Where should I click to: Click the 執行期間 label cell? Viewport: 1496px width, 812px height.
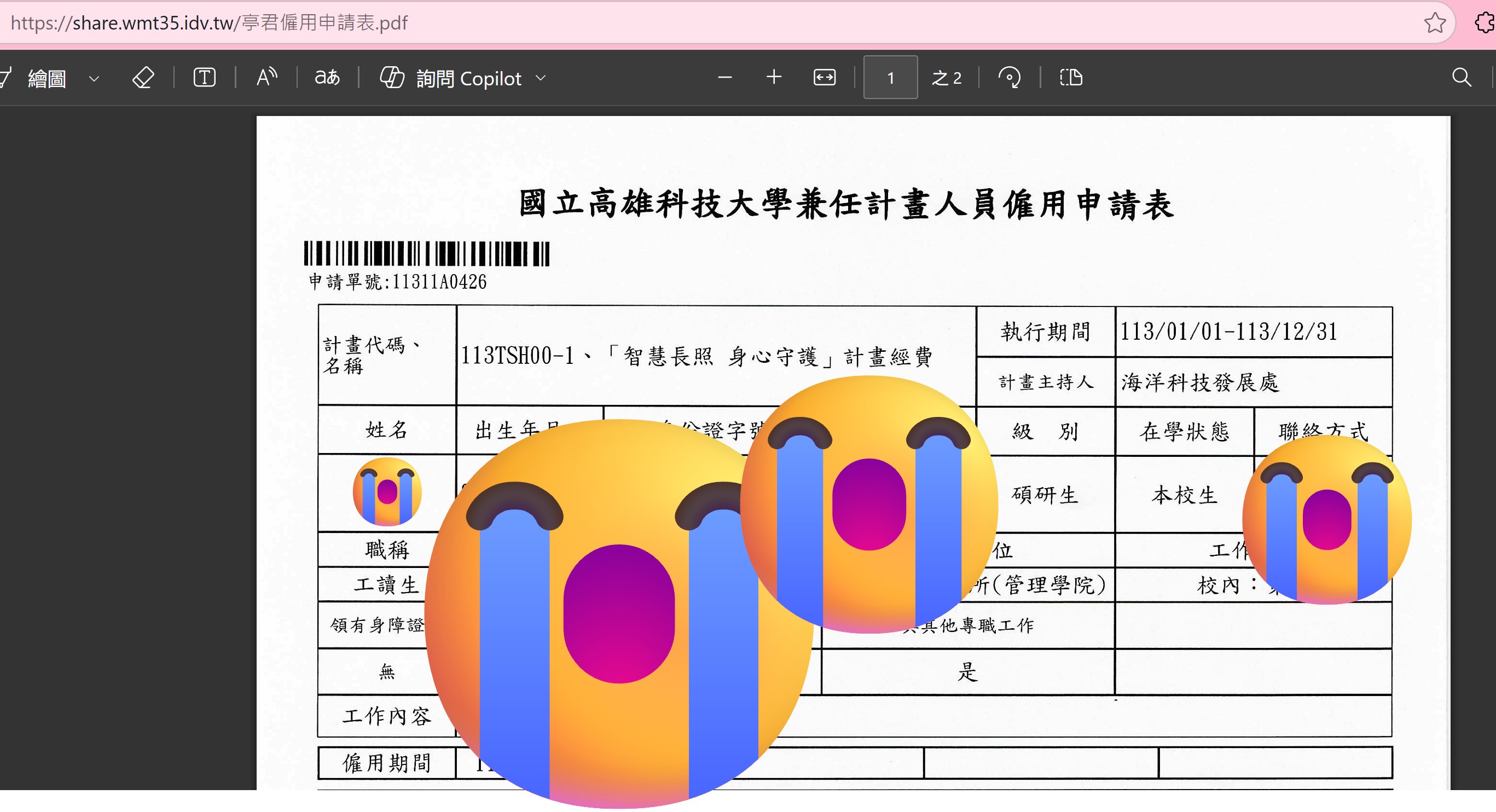click(x=1045, y=332)
